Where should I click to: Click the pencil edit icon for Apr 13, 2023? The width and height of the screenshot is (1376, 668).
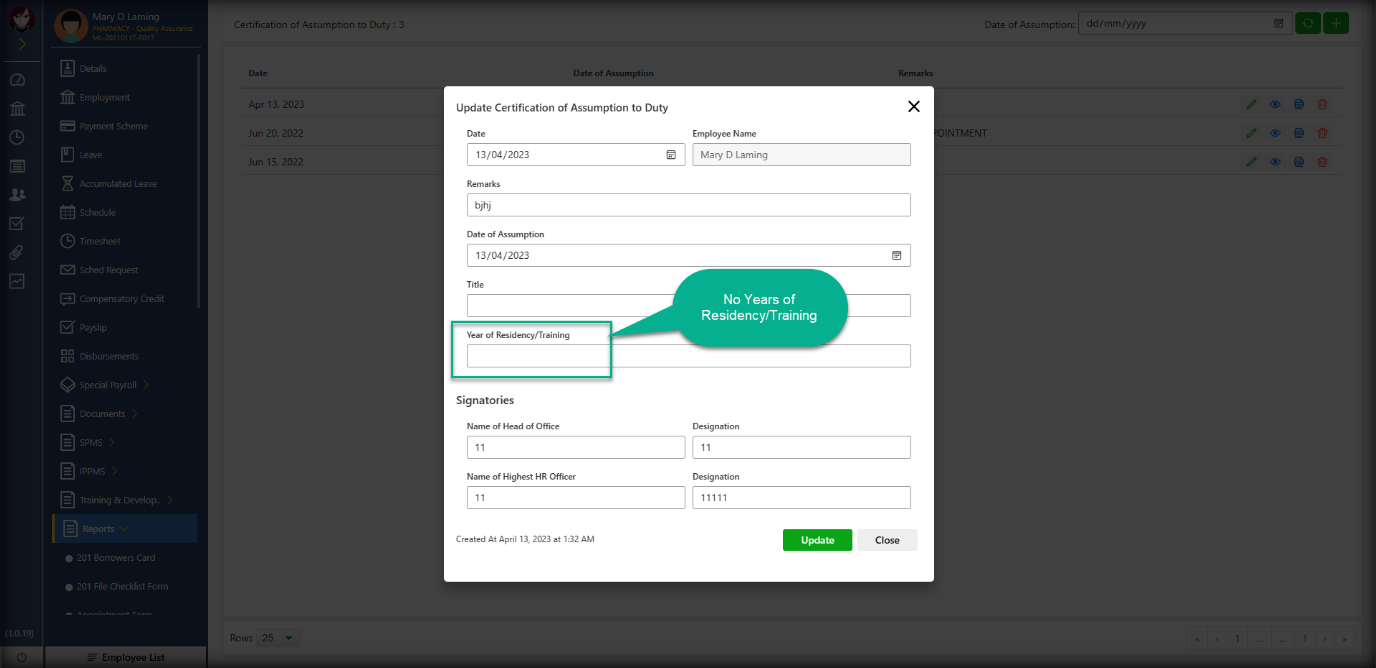[1251, 104]
